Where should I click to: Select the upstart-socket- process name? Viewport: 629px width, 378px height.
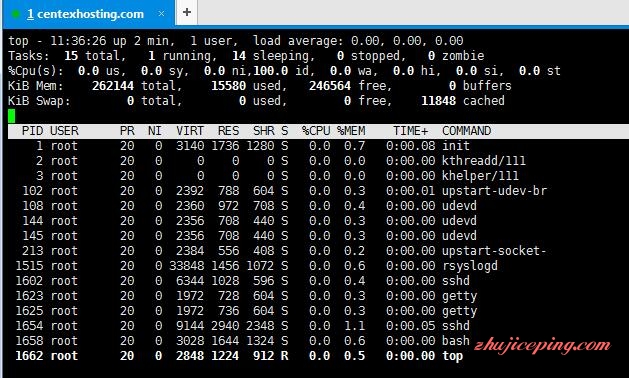point(494,251)
